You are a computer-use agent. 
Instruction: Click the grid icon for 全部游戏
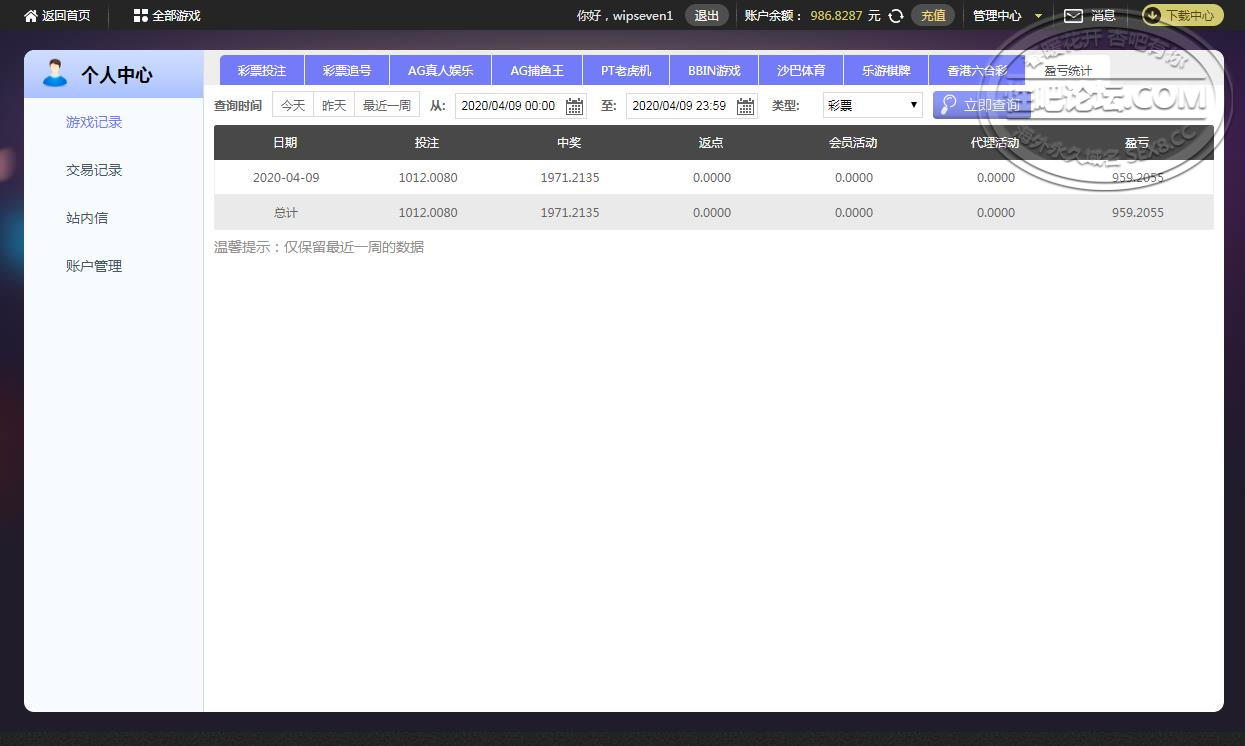[x=140, y=16]
